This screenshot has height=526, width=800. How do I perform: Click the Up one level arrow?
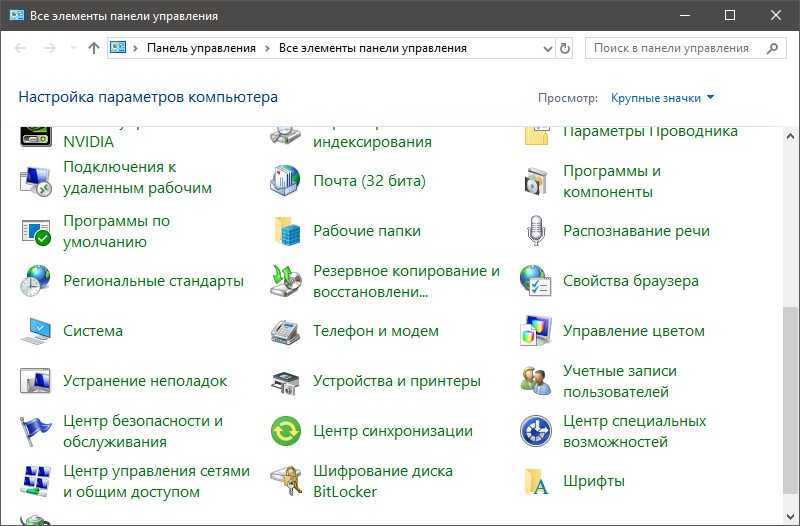[x=93, y=48]
